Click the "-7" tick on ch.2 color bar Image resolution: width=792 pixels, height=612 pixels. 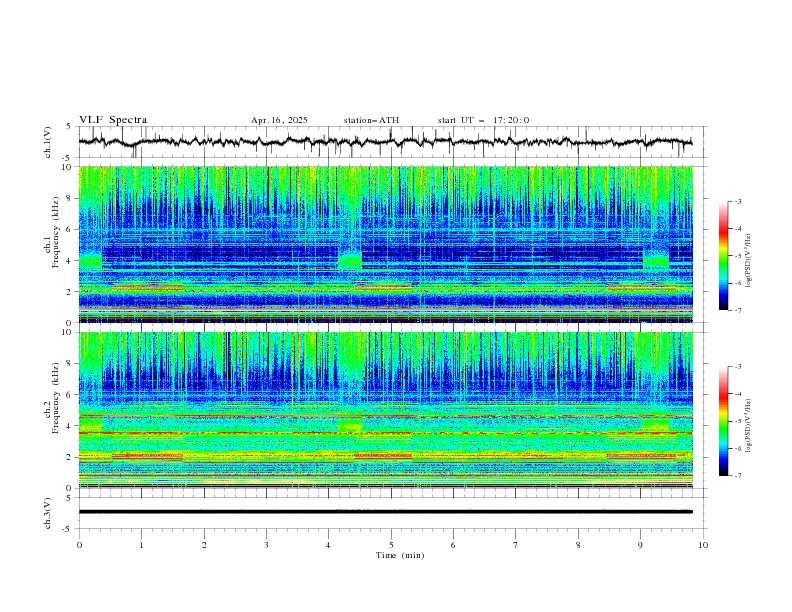(738, 476)
